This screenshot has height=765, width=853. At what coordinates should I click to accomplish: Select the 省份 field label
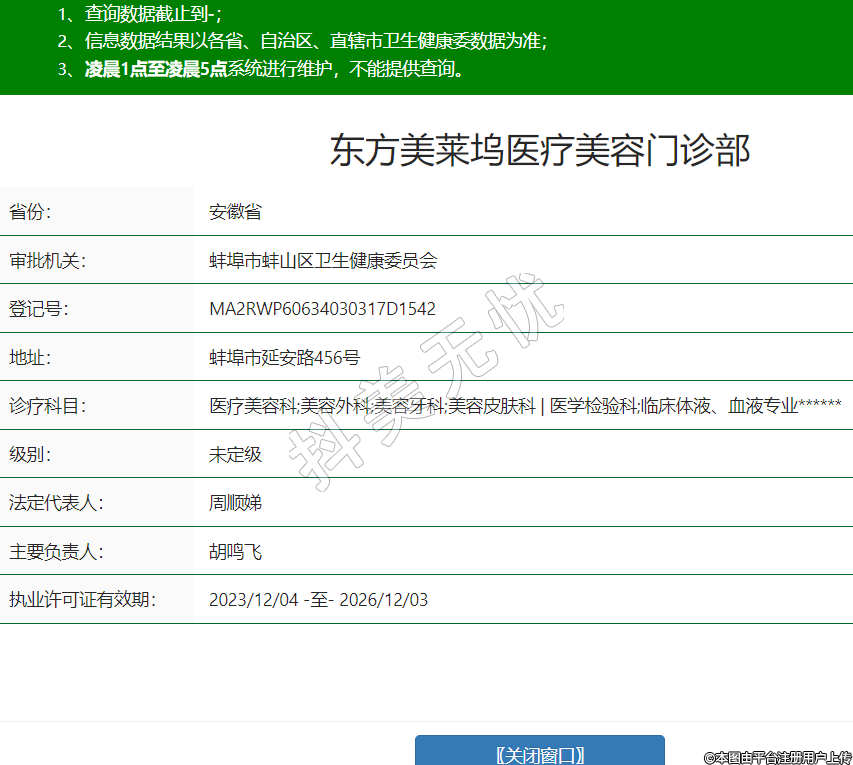30,212
